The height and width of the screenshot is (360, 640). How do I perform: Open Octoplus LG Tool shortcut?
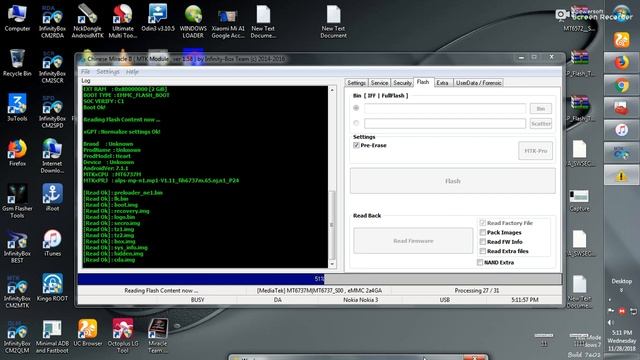pyautogui.click(x=122, y=336)
